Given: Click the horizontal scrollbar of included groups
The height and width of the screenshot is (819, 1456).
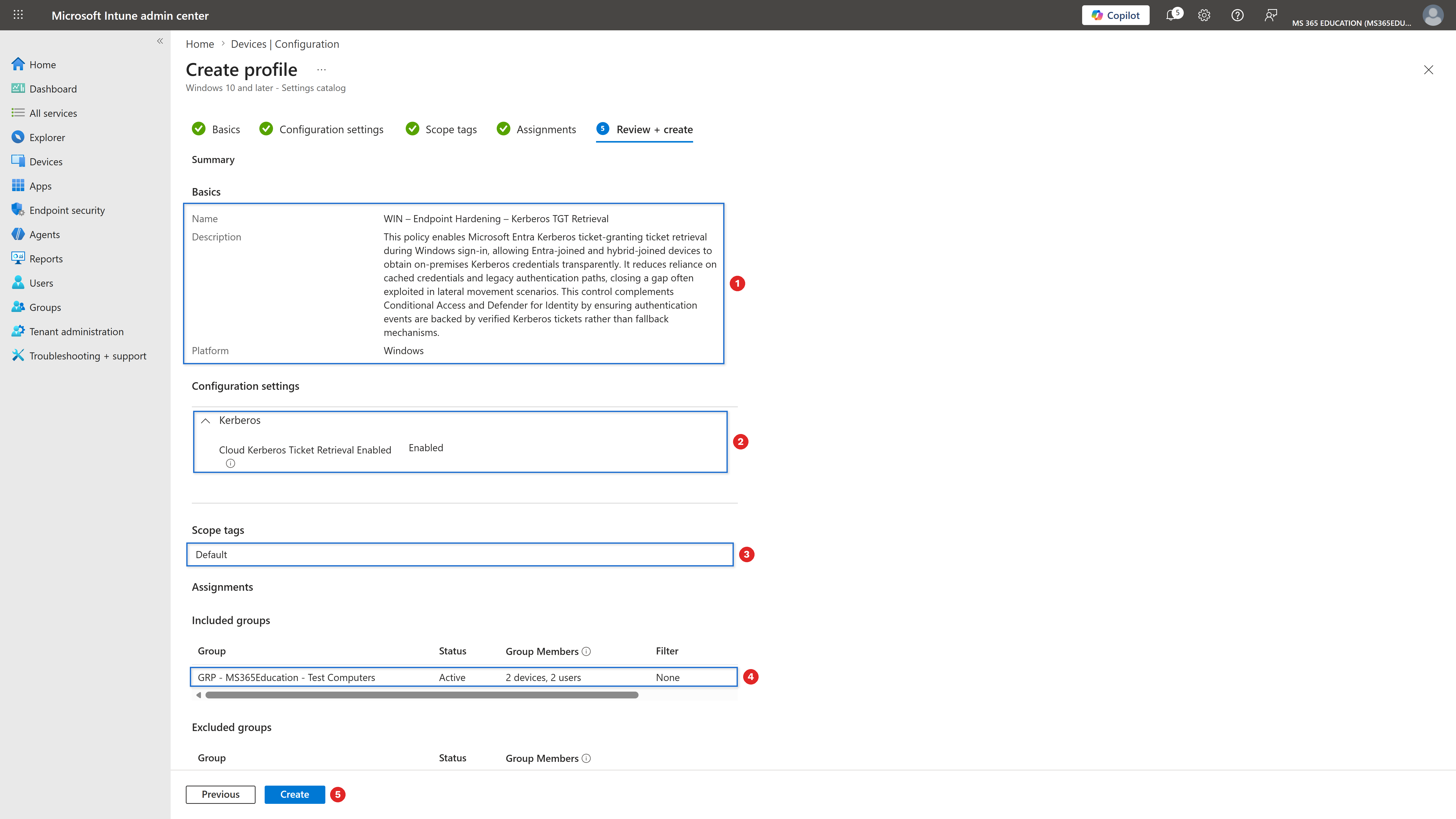Looking at the screenshot, I should (x=422, y=695).
